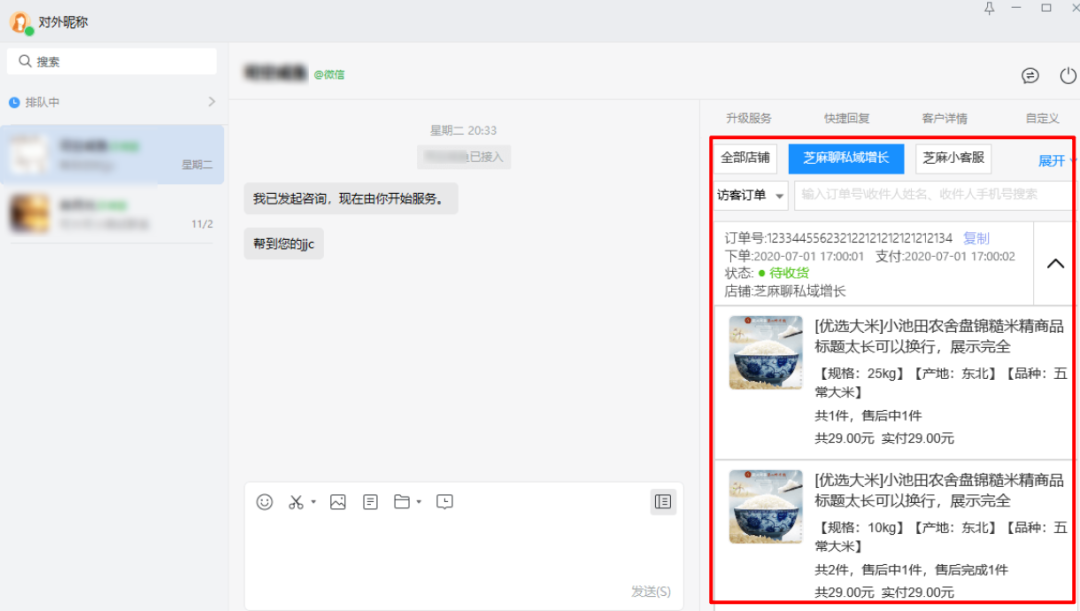Open the emoji picker in chat input
Screen dimensions: 1080x611
[x=263, y=501]
